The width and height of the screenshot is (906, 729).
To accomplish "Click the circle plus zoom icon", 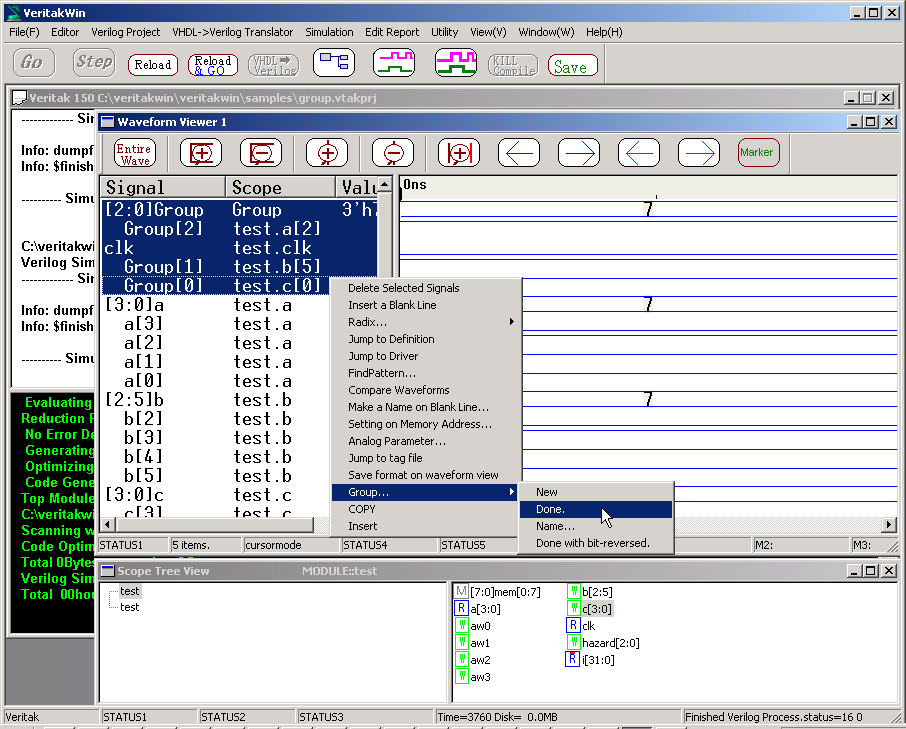I will [327, 153].
